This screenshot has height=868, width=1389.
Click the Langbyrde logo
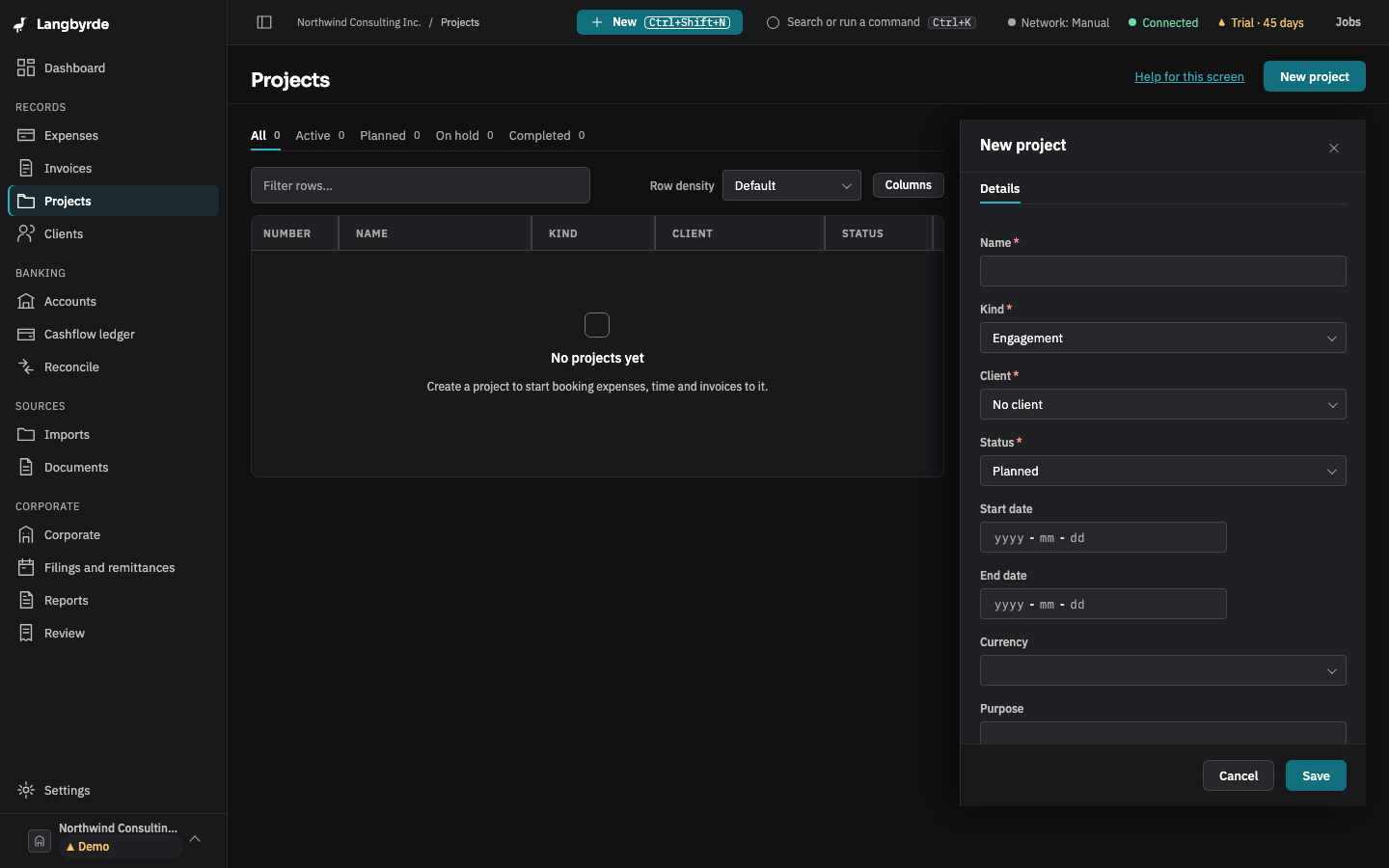click(x=62, y=24)
